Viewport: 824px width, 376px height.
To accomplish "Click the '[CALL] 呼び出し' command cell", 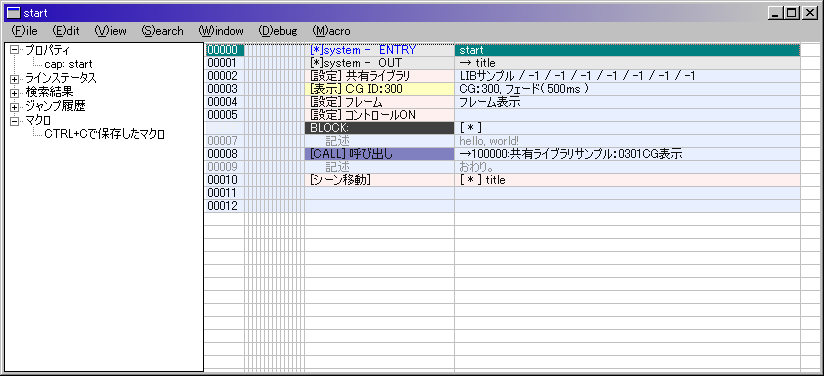I will [379, 154].
